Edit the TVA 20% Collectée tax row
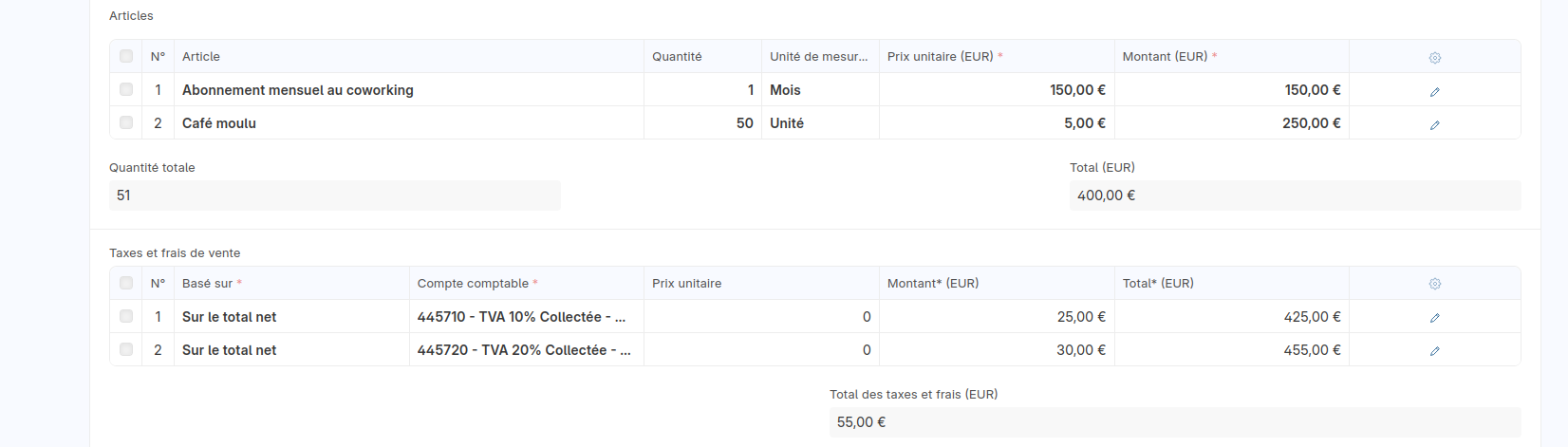This screenshot has width=1568, height=447. click(1434, 351)
